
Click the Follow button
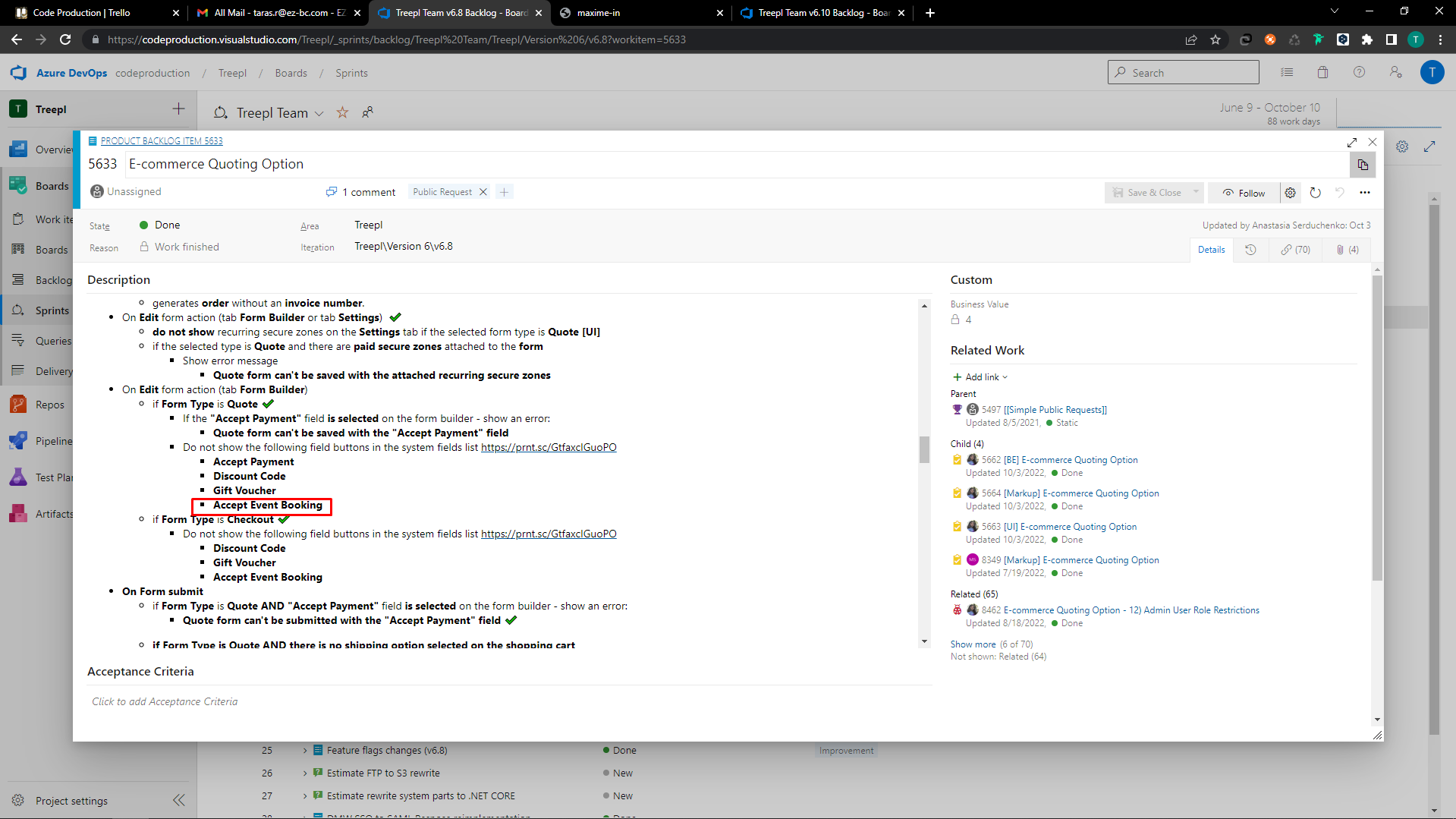tap(1244, 193)
